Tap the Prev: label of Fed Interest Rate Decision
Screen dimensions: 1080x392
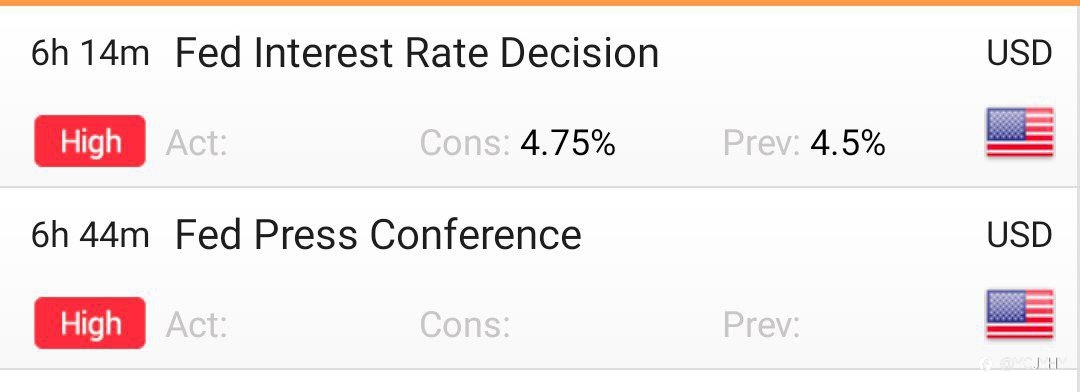click(x=761, y=143)
